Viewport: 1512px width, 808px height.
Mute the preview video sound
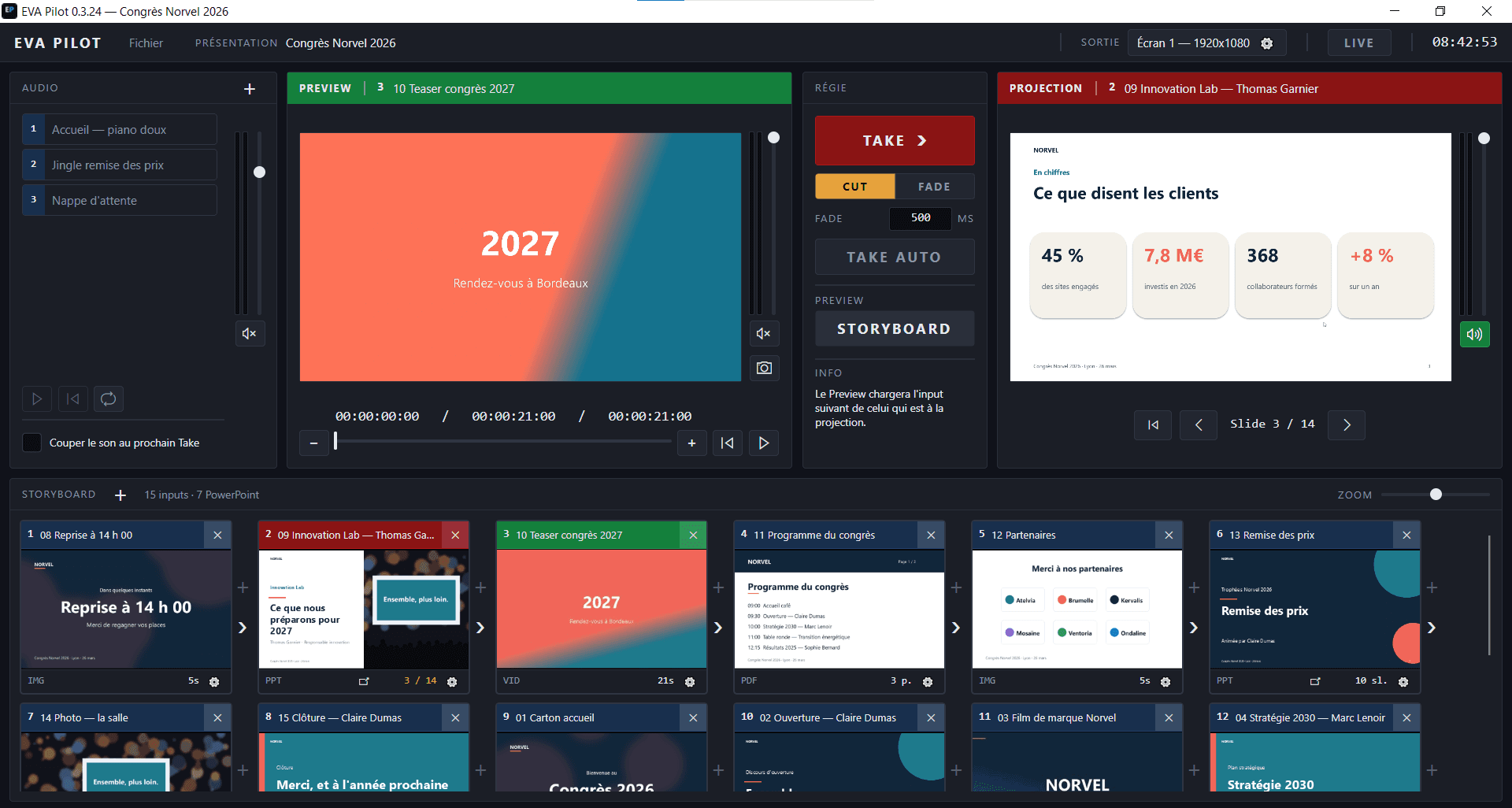[x=764, y=333]
